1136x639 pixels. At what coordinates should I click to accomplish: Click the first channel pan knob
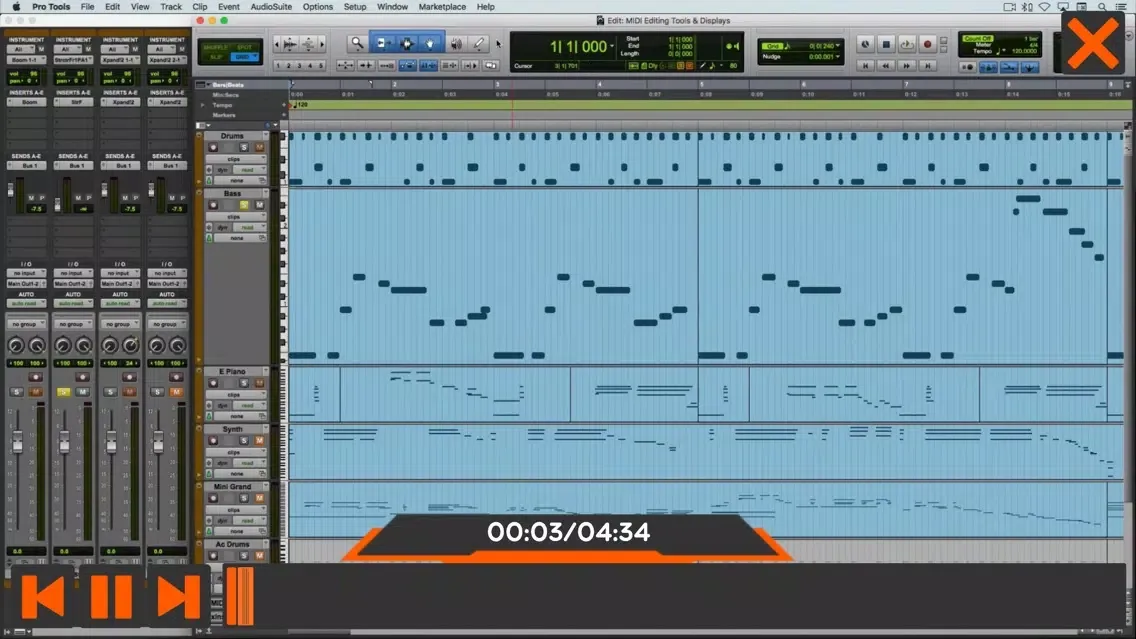click(x=15, y=346)
